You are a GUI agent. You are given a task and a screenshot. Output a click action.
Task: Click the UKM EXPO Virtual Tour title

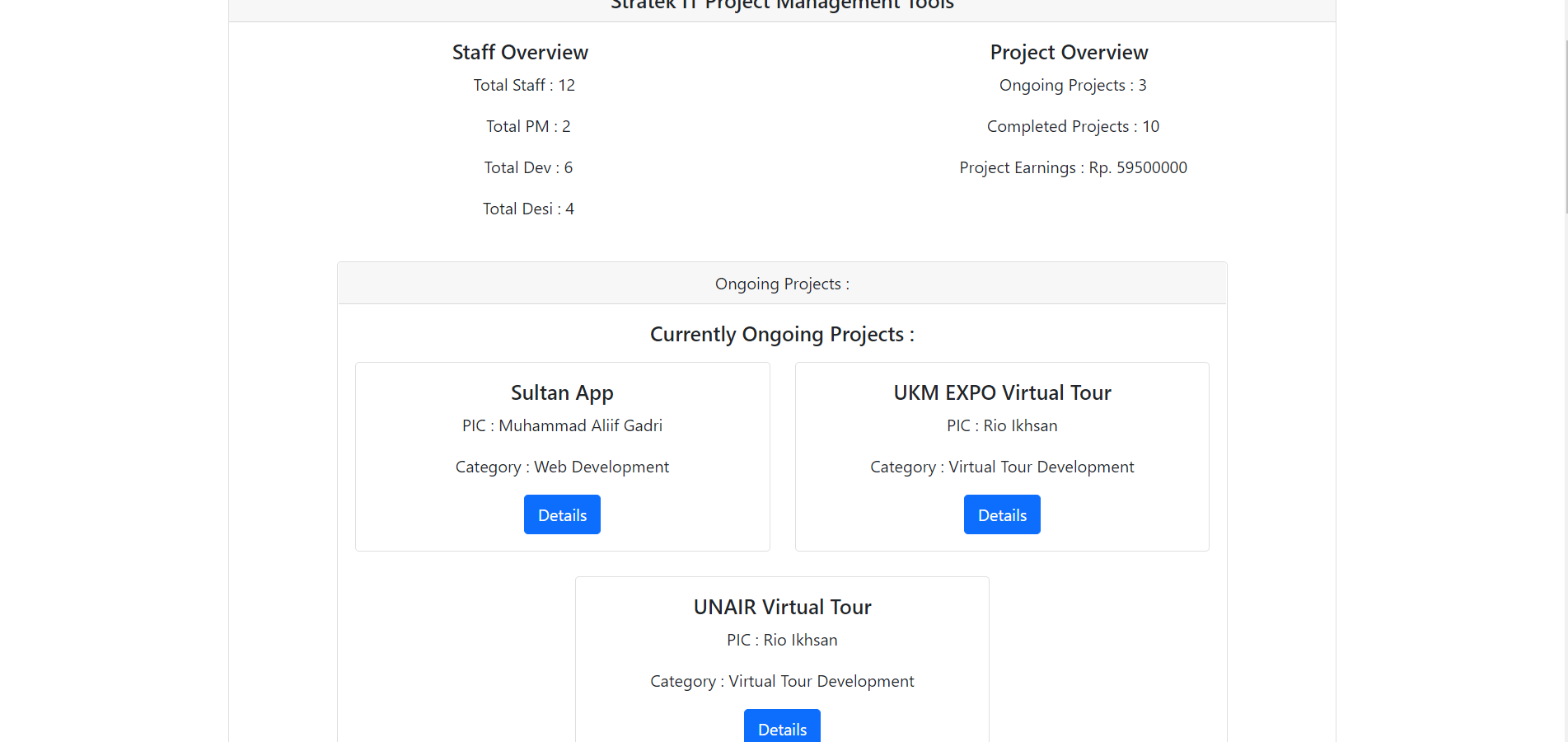(1002, 392)
